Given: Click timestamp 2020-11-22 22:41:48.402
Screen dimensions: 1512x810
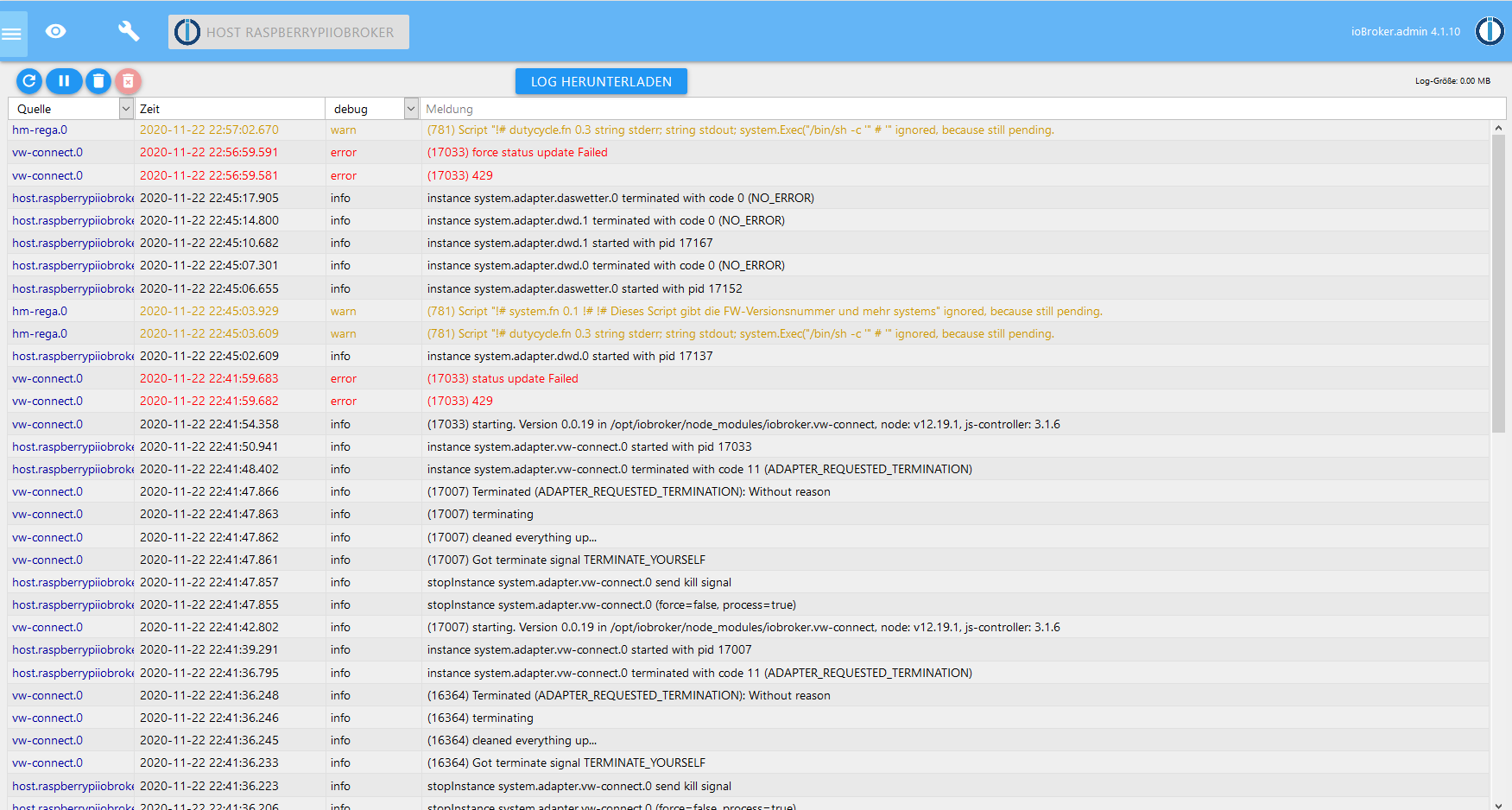Looking at the screenshot, I should [x=209, y=469].
